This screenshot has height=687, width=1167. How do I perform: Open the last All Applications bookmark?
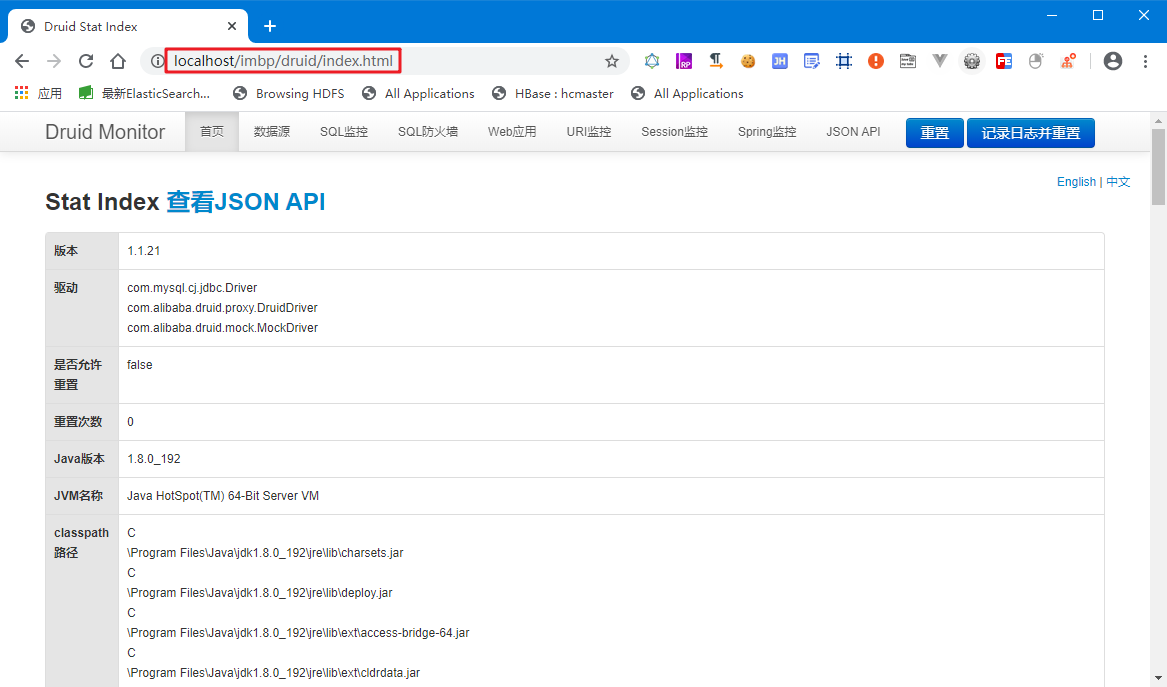pyautogui.click(x=687, y=93)
